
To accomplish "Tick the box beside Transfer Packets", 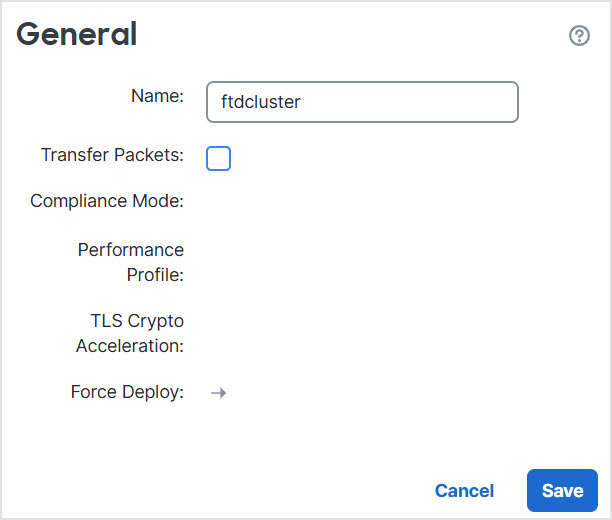I will [218, 158].
